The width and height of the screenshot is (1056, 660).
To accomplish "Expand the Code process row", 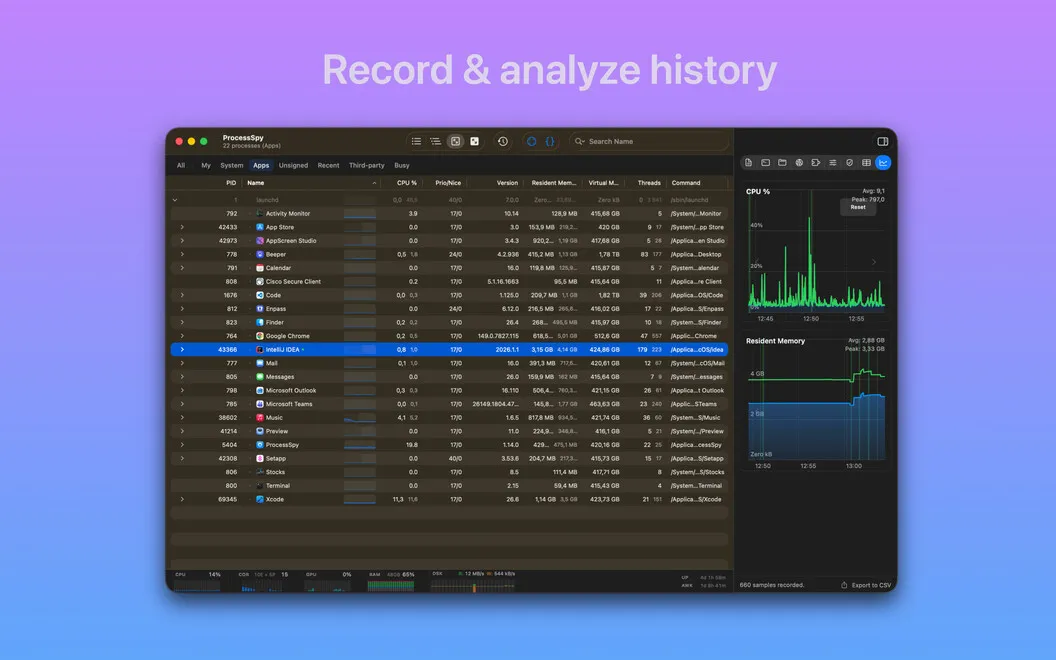I will (182, 295).
